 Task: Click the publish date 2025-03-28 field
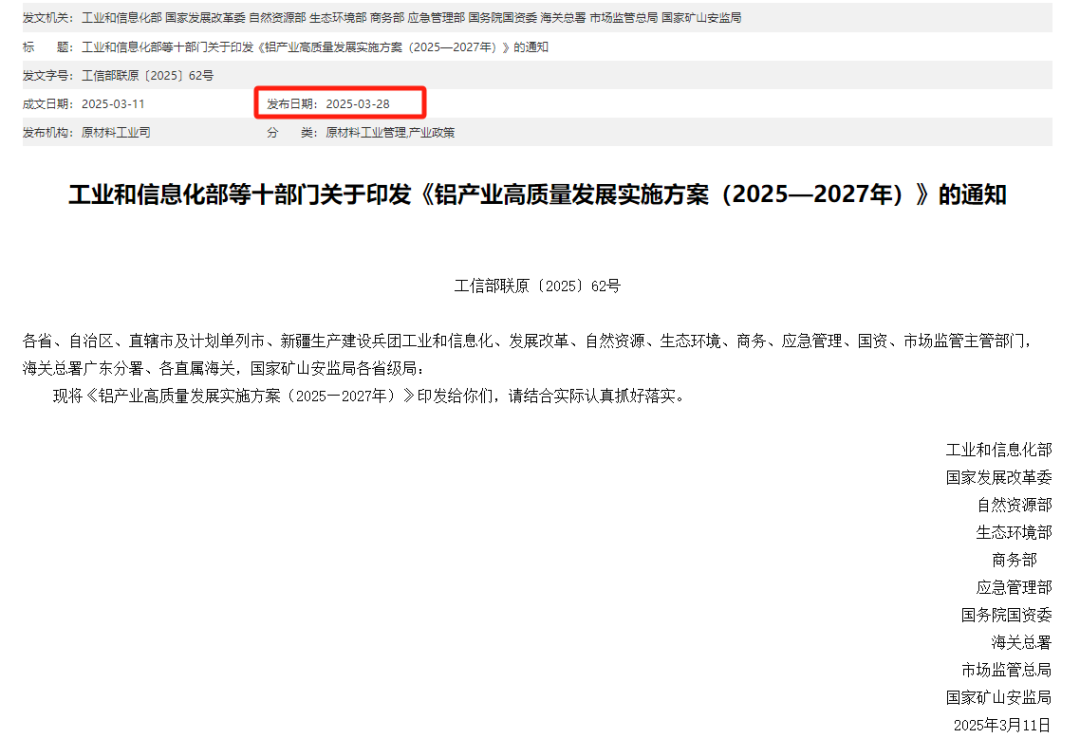pyautogui.click(x=328, y=104)
